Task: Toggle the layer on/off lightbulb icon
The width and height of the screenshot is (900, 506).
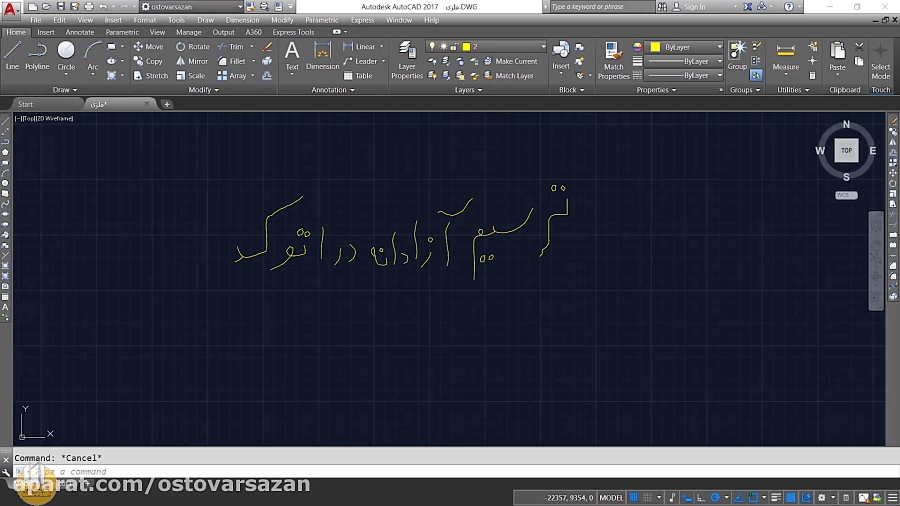Action: 432,46
